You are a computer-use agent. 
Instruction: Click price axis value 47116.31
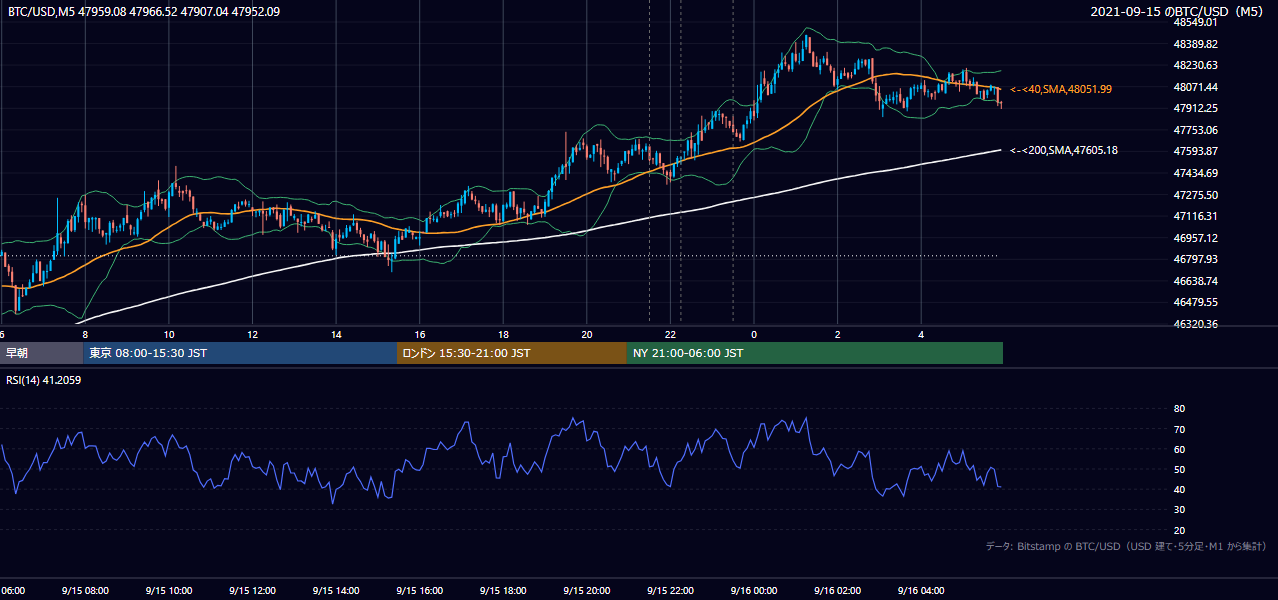[1195, 216]
